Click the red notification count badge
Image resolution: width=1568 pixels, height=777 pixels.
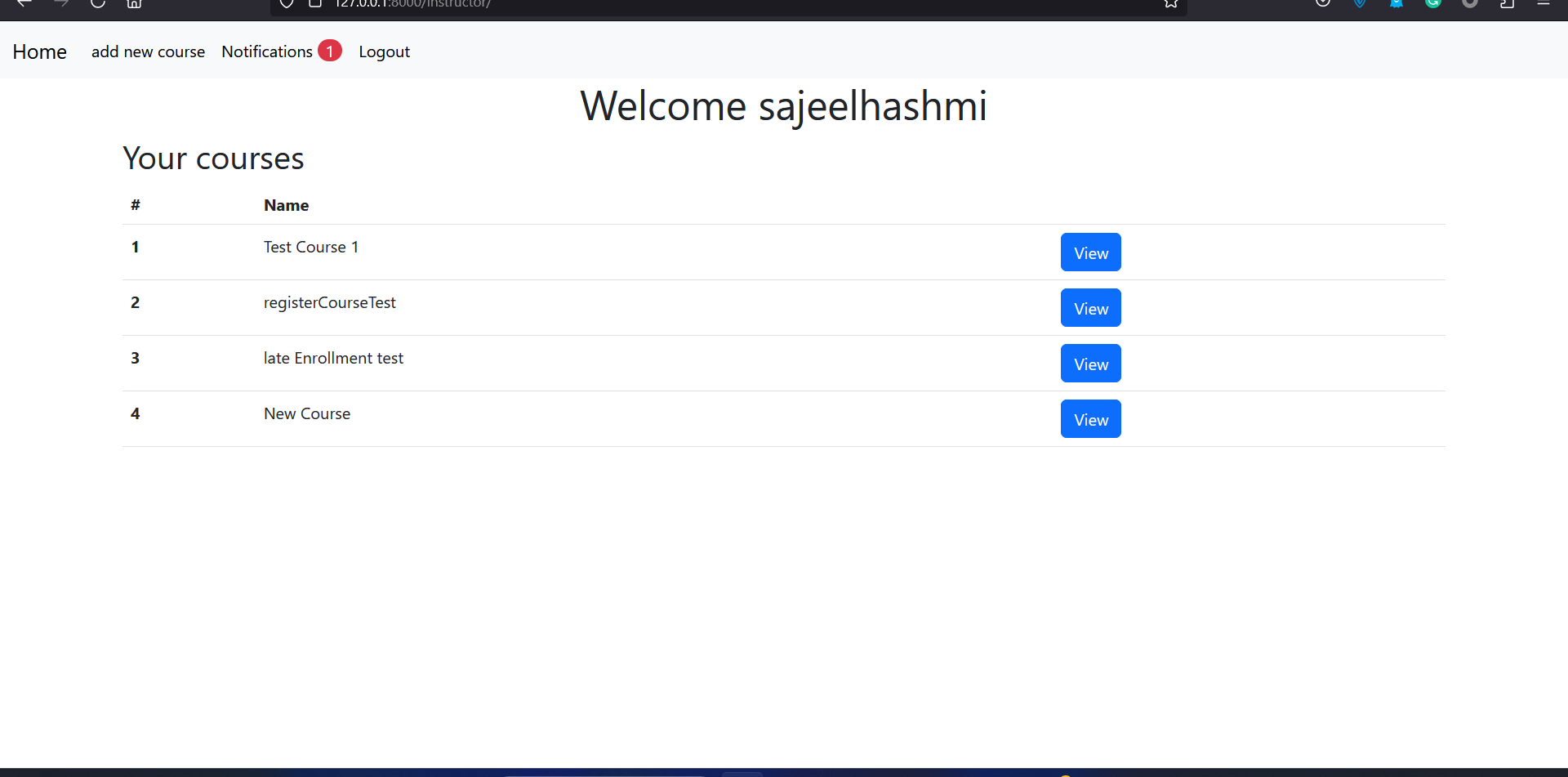(x=330, y=51)
